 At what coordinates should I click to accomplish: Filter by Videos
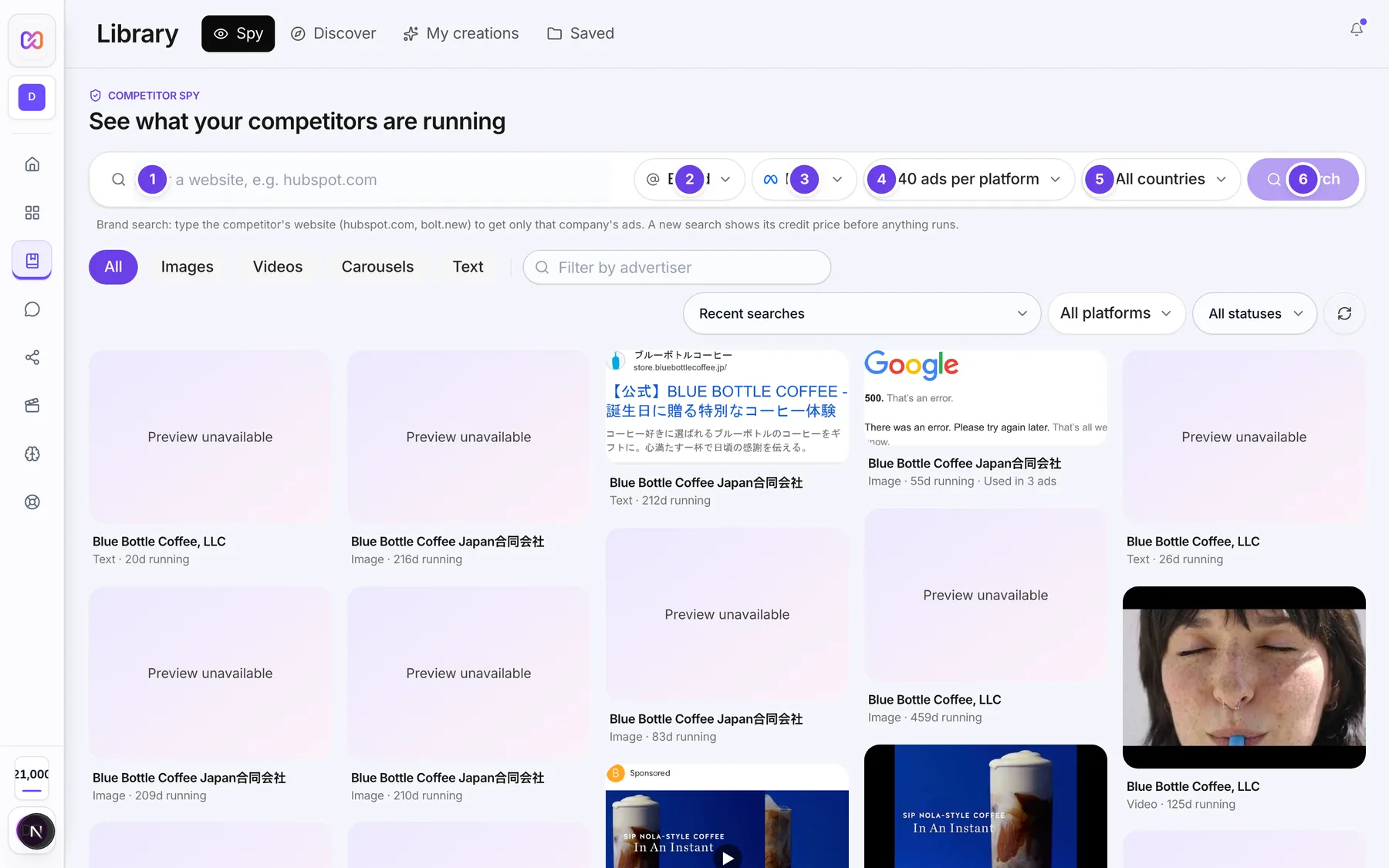[x=278, y=267]
